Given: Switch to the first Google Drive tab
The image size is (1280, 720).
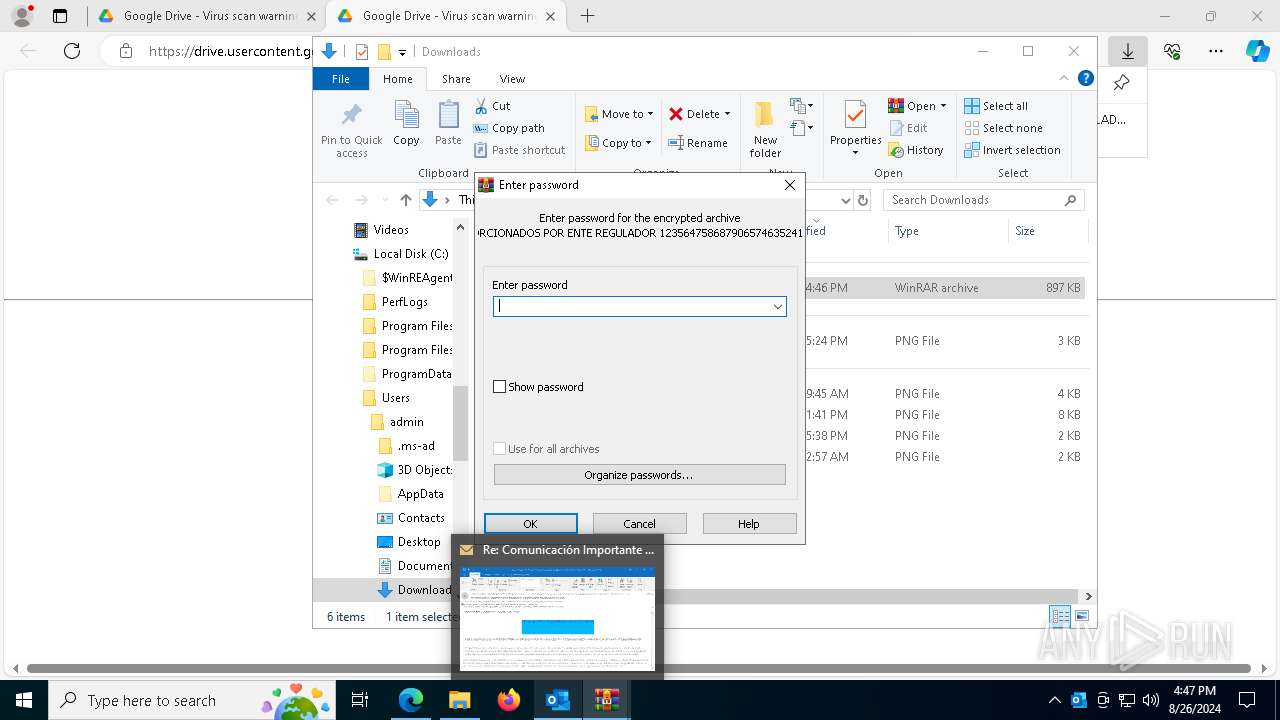Looking at the screenshot, I should tap(207, 16).
